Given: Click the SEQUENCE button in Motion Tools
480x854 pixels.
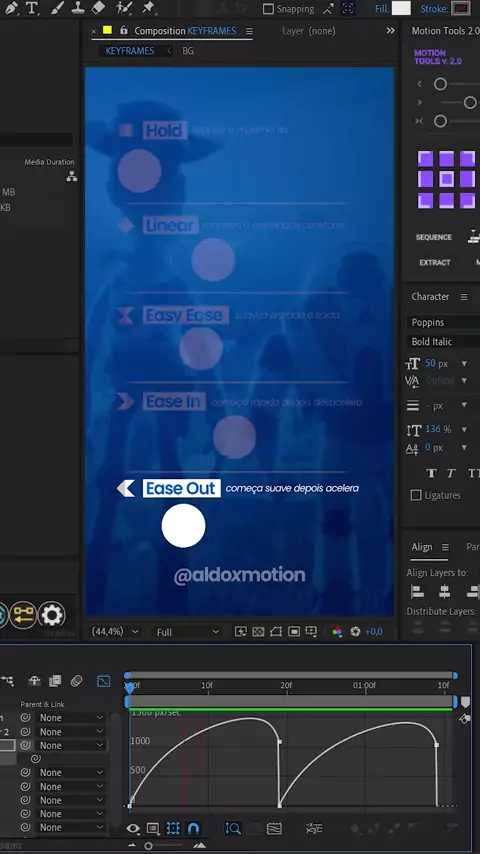Looking at the screenshot, I should [x=434, y=237].
